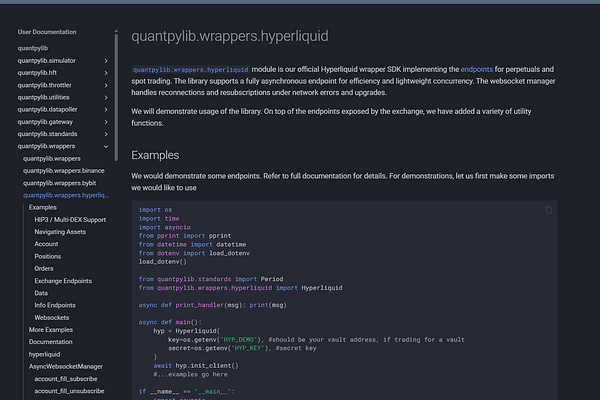
Task: Follow the endpoints hyperlink in the intro
Action: click(x=476, y=69)
